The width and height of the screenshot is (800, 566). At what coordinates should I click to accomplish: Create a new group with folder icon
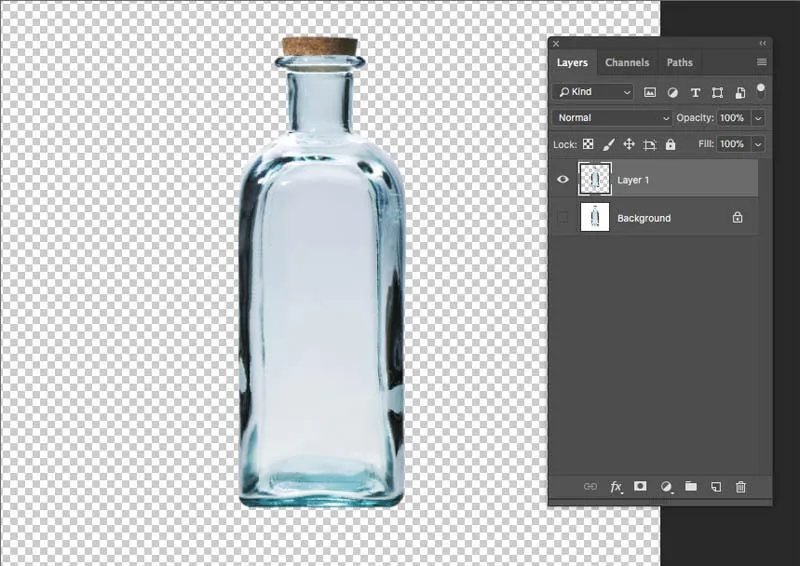tap(690, 487)
